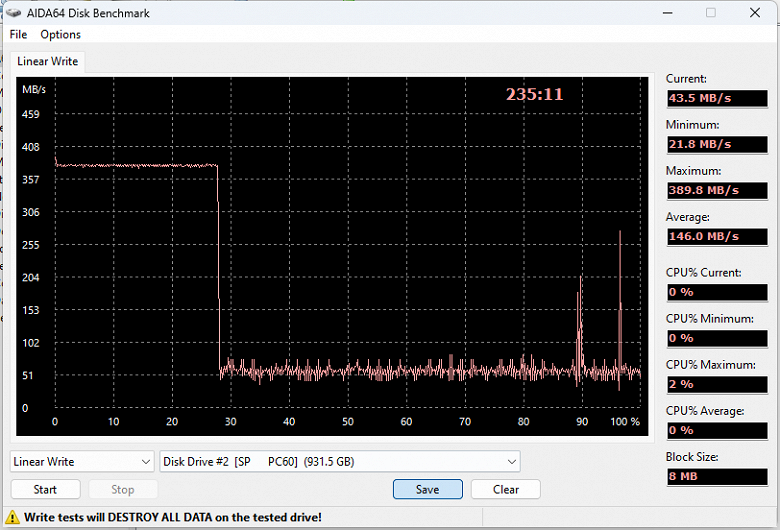Click the CPU% Maximum 2 % readout

[x=717, y=384]
